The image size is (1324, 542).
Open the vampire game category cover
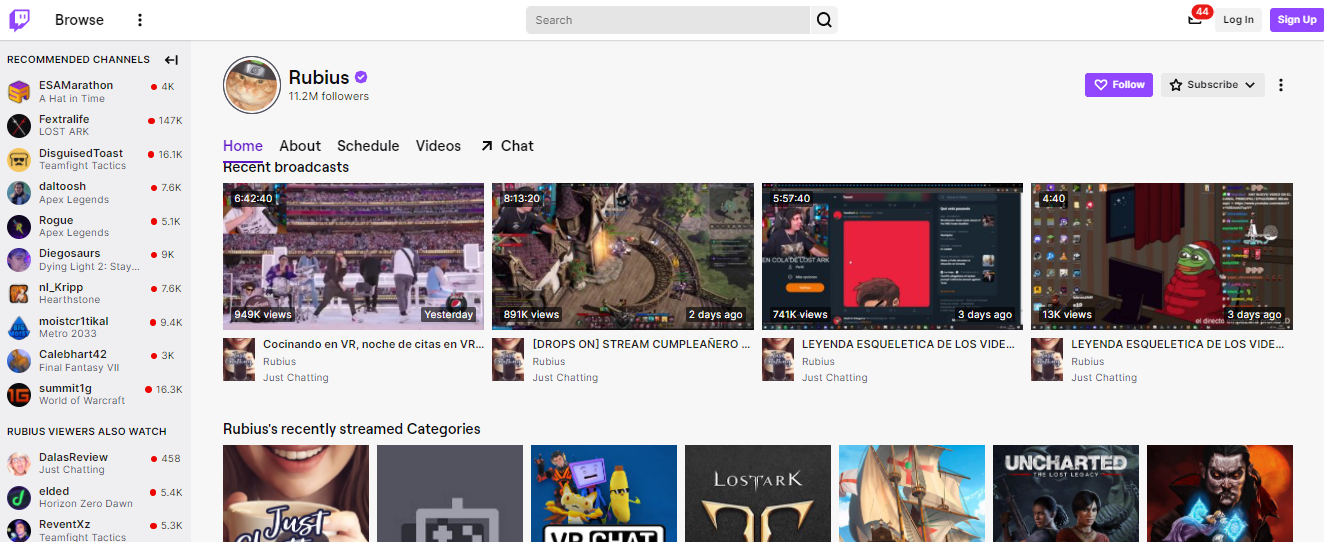pyautogui.click(x=1220, y=494)
